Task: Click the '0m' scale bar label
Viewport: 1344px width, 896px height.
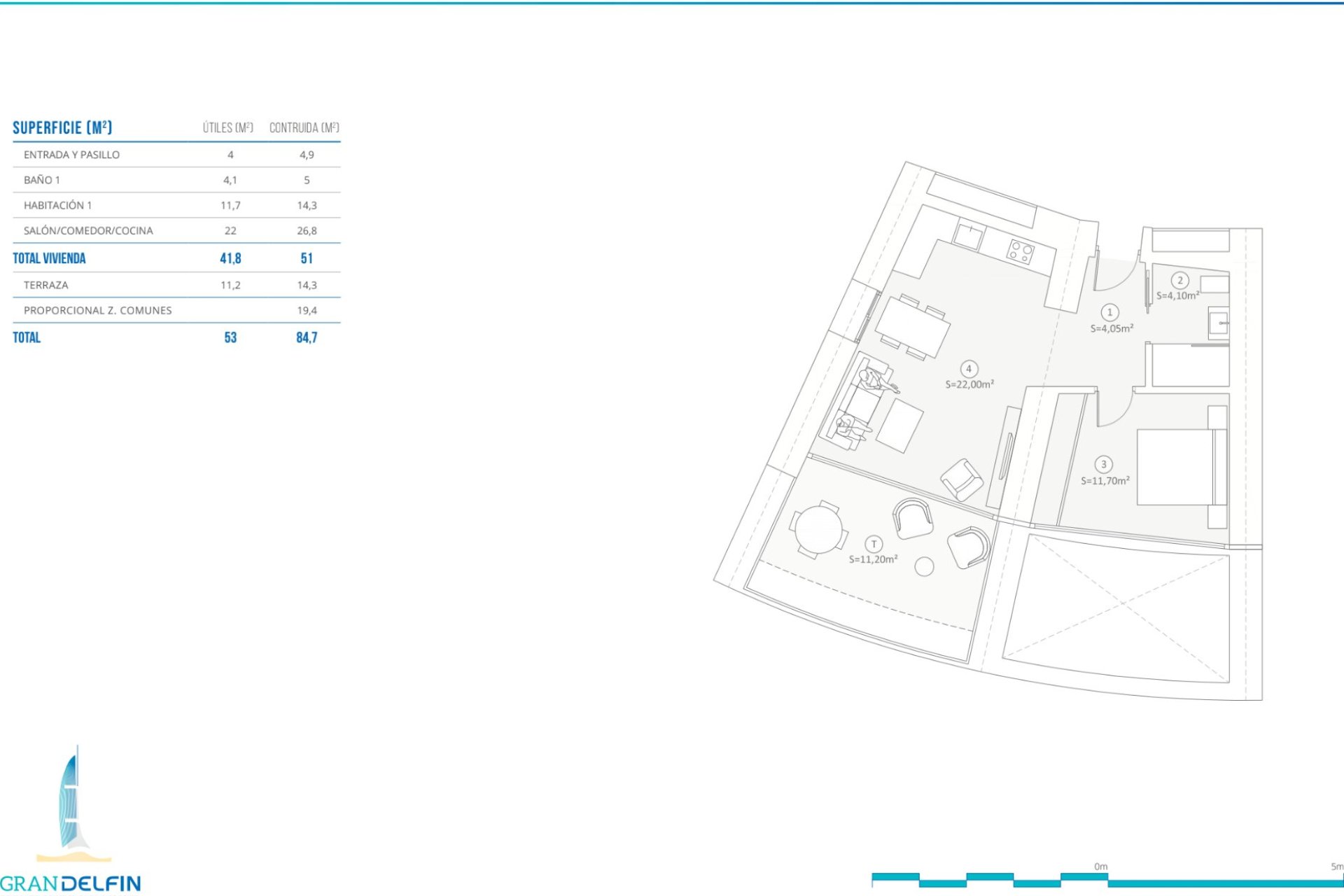Action: (x=1100, y=867)
